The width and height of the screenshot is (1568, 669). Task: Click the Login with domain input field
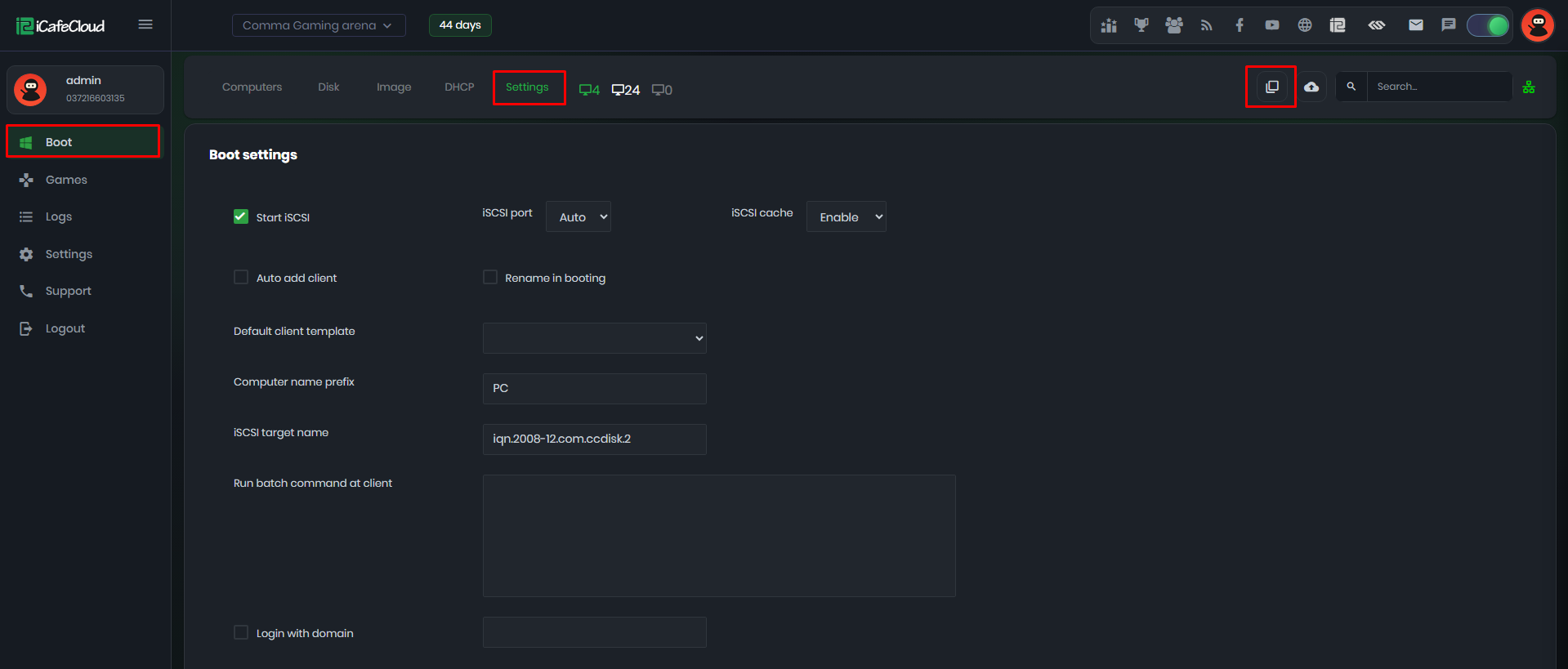pos(595,632)
